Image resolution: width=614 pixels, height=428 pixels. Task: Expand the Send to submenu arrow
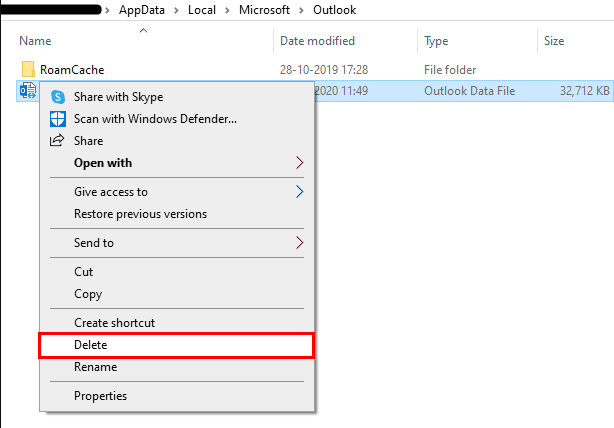[299, 243]
